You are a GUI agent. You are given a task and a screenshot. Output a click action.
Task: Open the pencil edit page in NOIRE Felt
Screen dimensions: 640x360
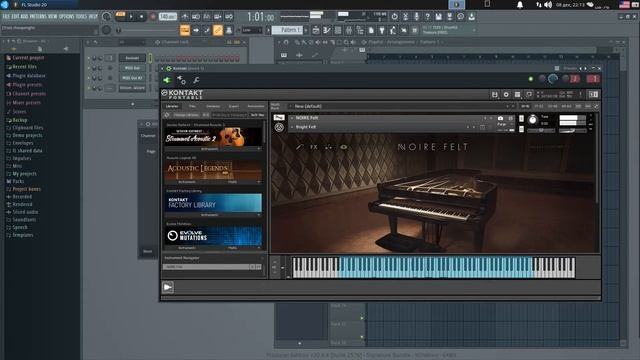point(299,147)
